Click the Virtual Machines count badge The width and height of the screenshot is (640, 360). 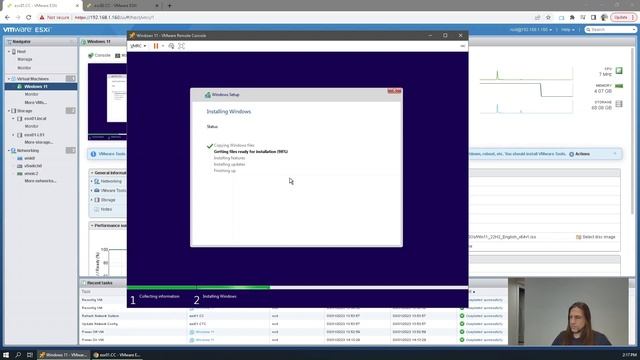point(71,79)
